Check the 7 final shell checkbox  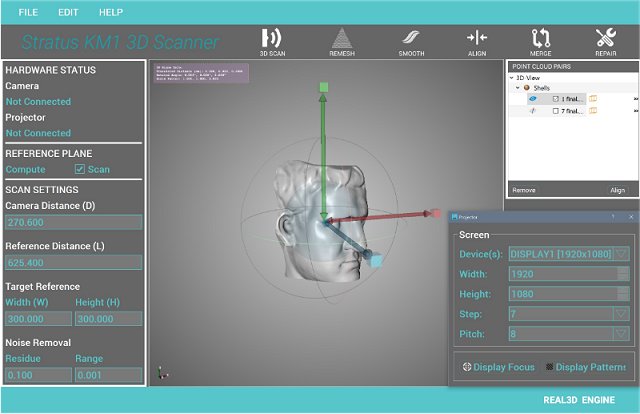[x=556, y=111]
